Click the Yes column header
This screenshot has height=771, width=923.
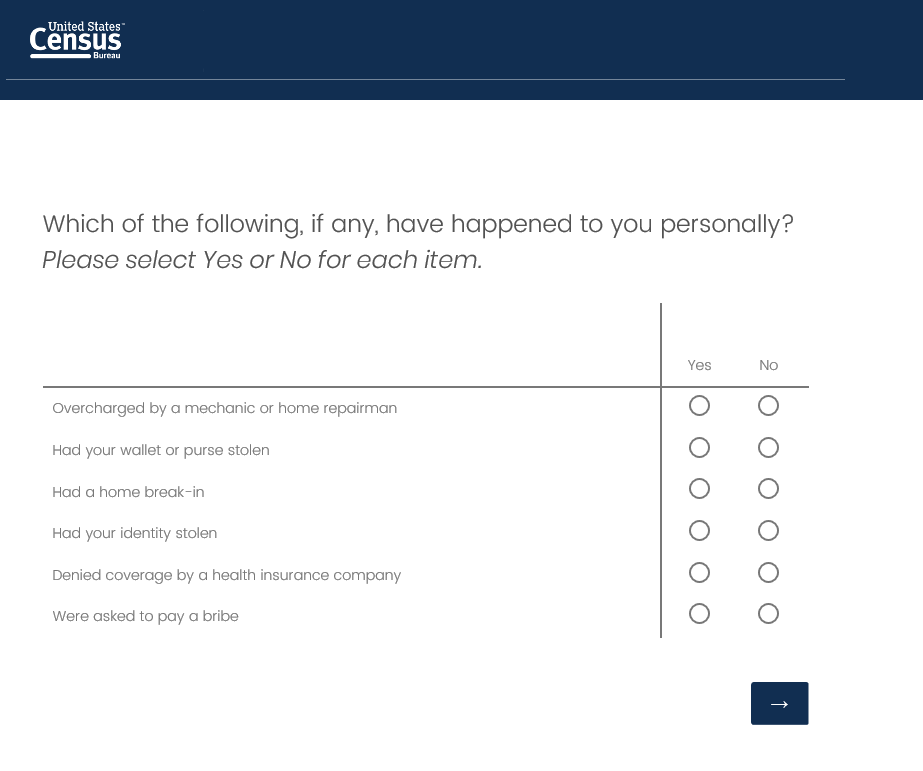tap(699, 365)
